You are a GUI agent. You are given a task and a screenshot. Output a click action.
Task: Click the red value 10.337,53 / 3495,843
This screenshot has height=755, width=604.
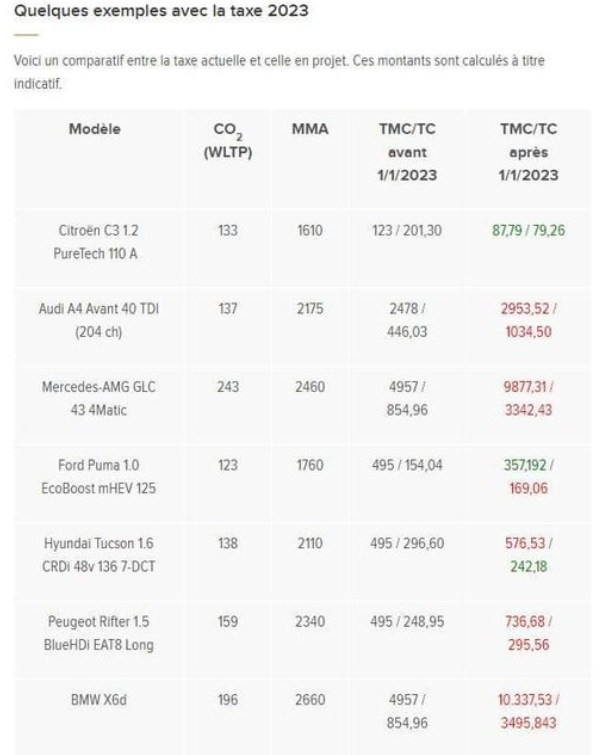(x=528, y=711)
